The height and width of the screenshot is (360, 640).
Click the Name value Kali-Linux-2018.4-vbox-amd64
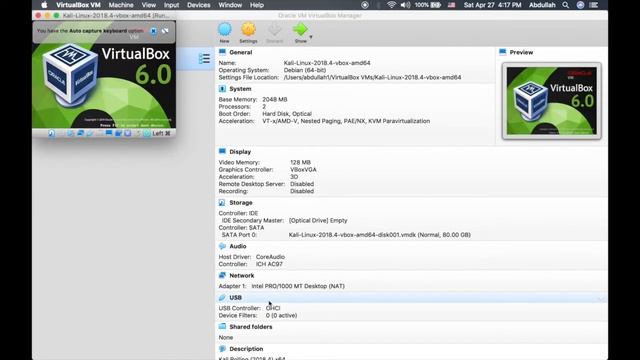pos(327,63)
